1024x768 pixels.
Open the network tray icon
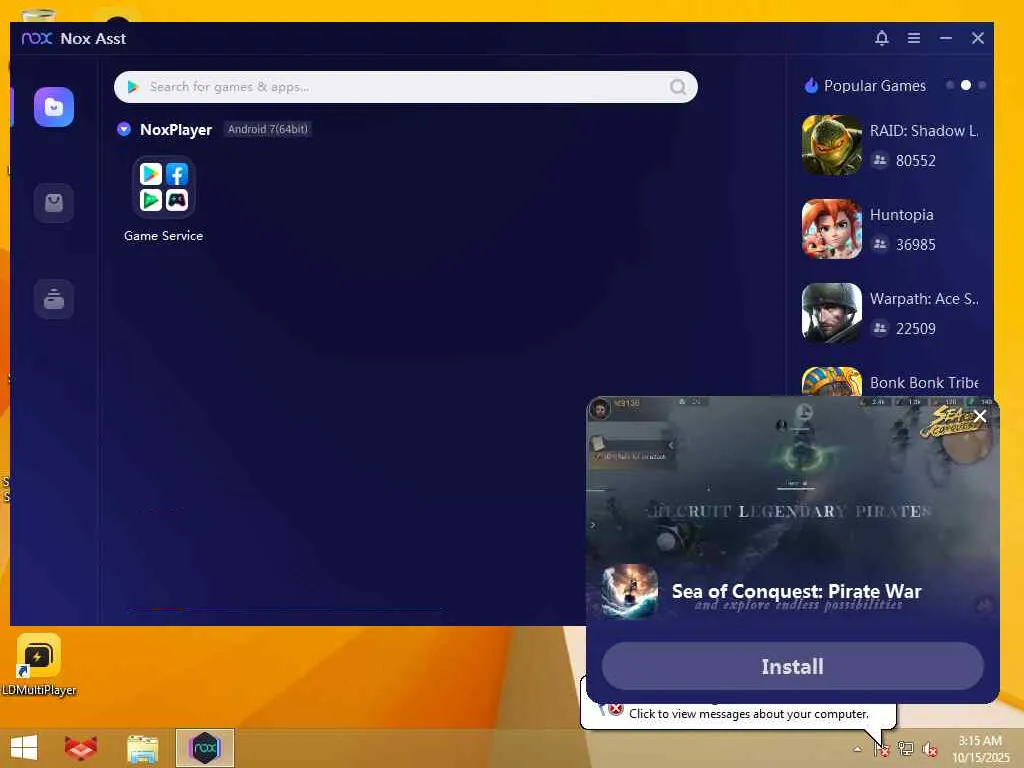[x=905, y=749]
